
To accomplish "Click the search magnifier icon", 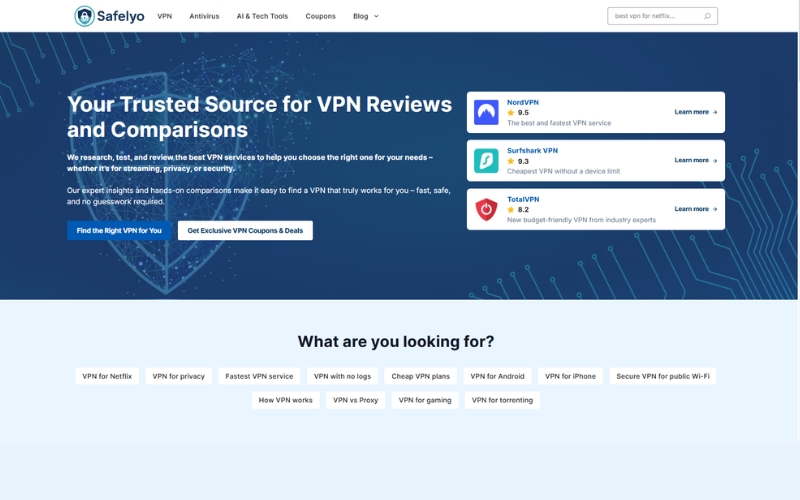I will pos(707,16).
